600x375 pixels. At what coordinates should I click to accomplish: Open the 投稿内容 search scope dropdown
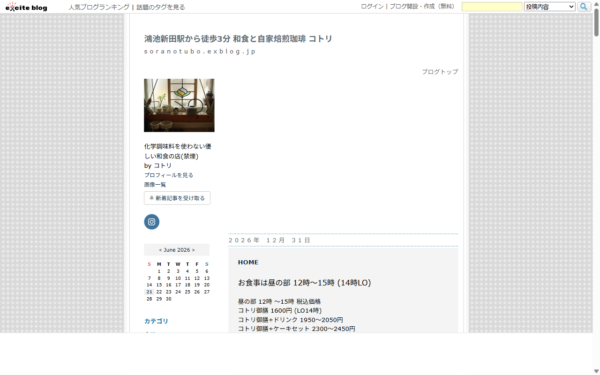[x=549, y=7]
